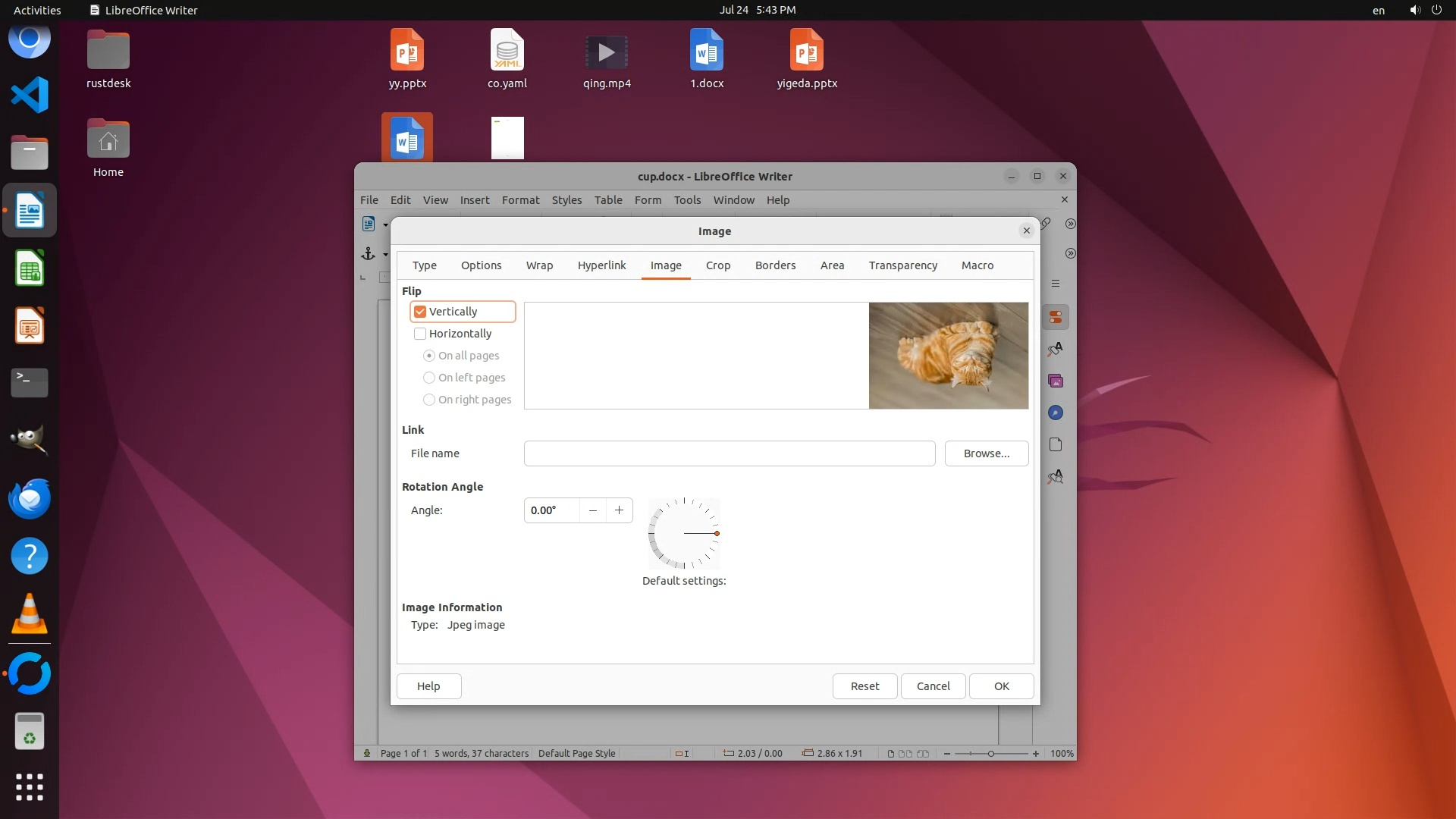This screenshot has height=819, width=1456.
Task: Open the Gallery sidebar panel
Action: pyautogui.click(x=1055, y=381)
